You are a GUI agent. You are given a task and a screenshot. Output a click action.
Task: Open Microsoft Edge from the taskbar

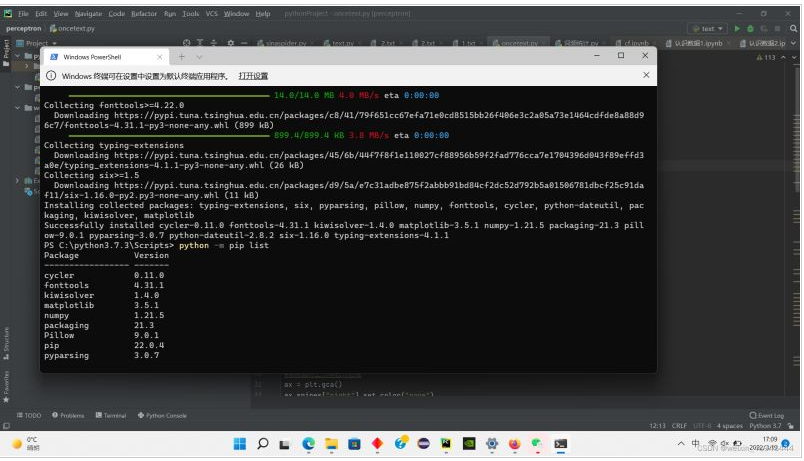pyautogui.click(x=308, y=444)
